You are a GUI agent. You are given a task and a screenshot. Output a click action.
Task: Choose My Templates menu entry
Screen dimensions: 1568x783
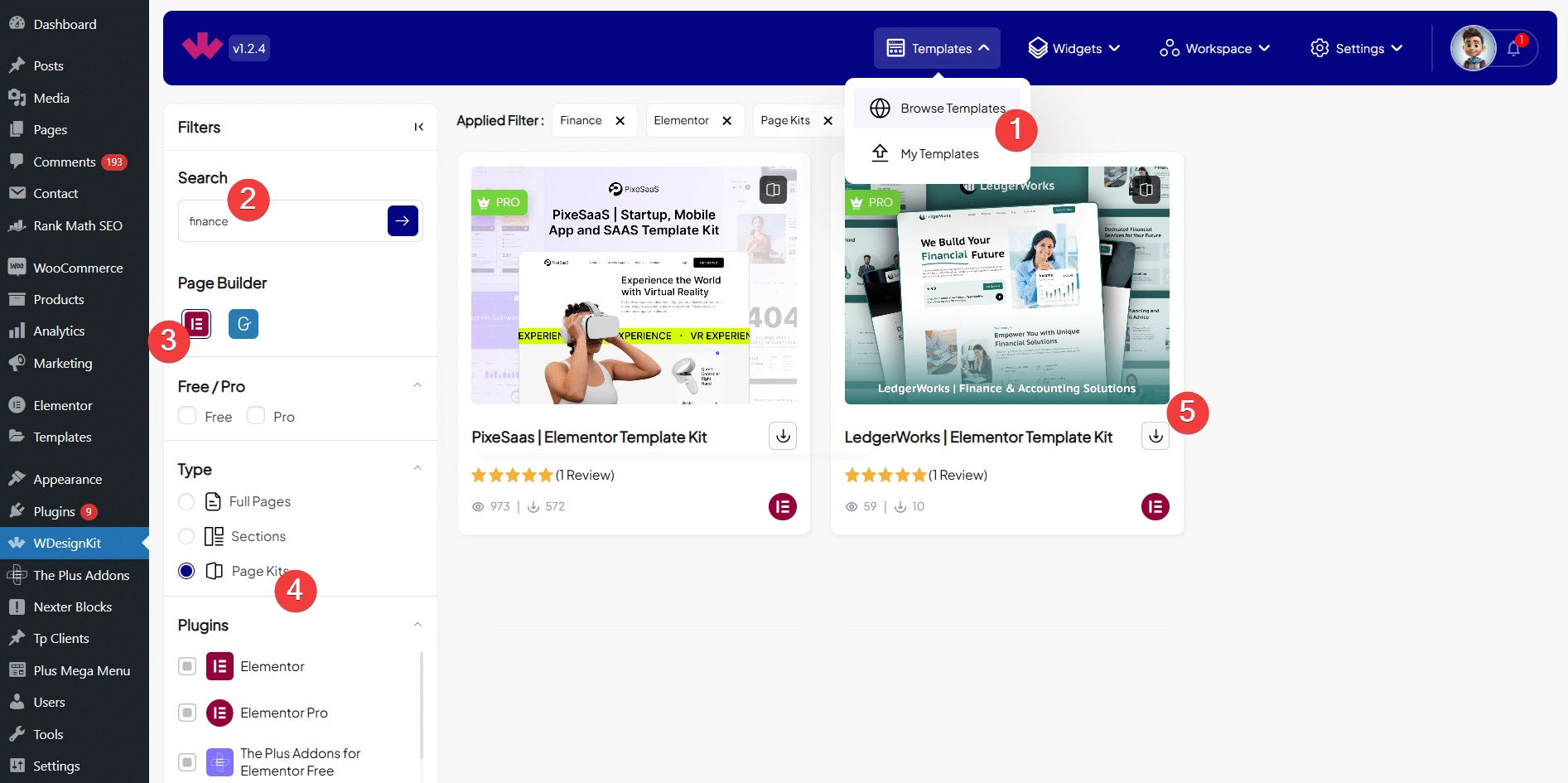point(938,154)
